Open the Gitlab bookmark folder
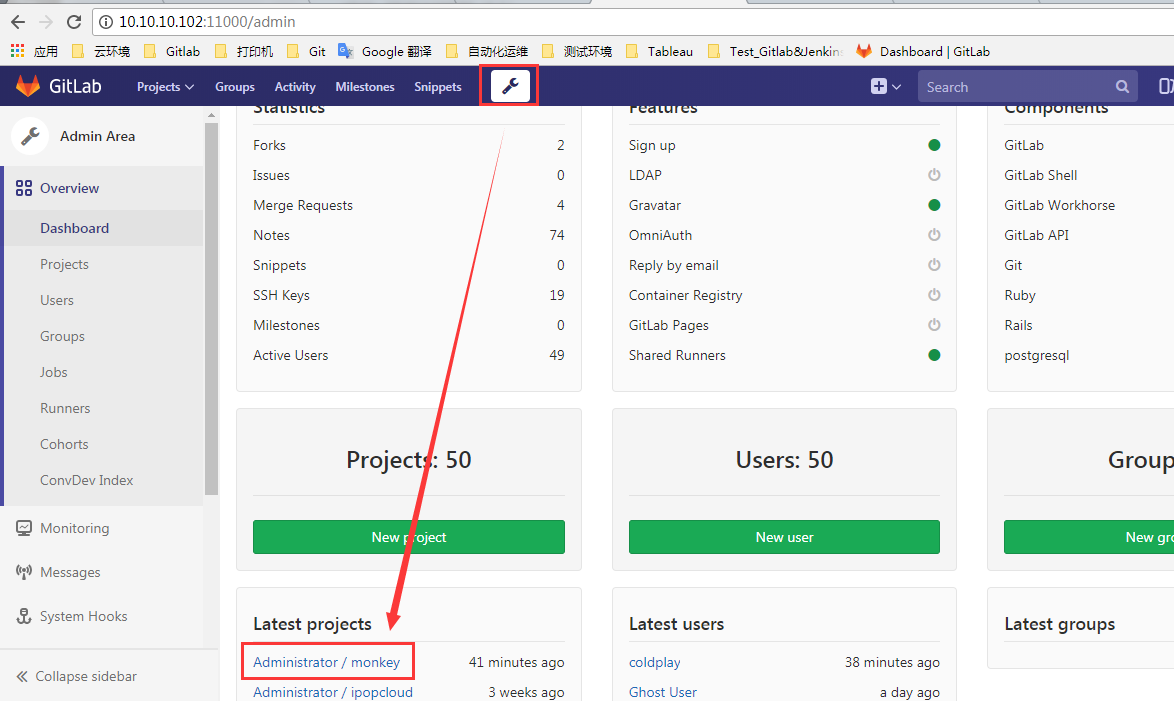The height and width of the screenshot is (701, 1174). pos(172,51)
